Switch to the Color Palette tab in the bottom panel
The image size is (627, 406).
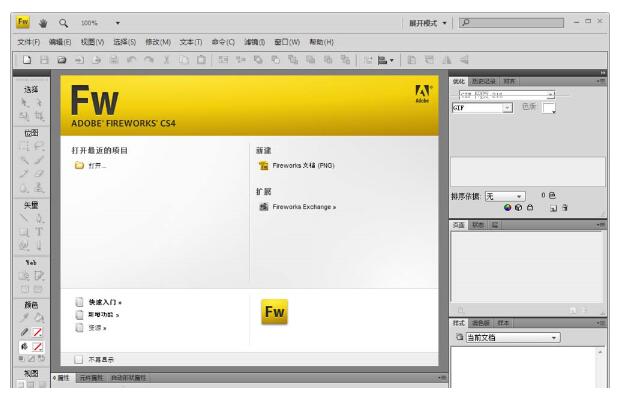pos(480,323)
